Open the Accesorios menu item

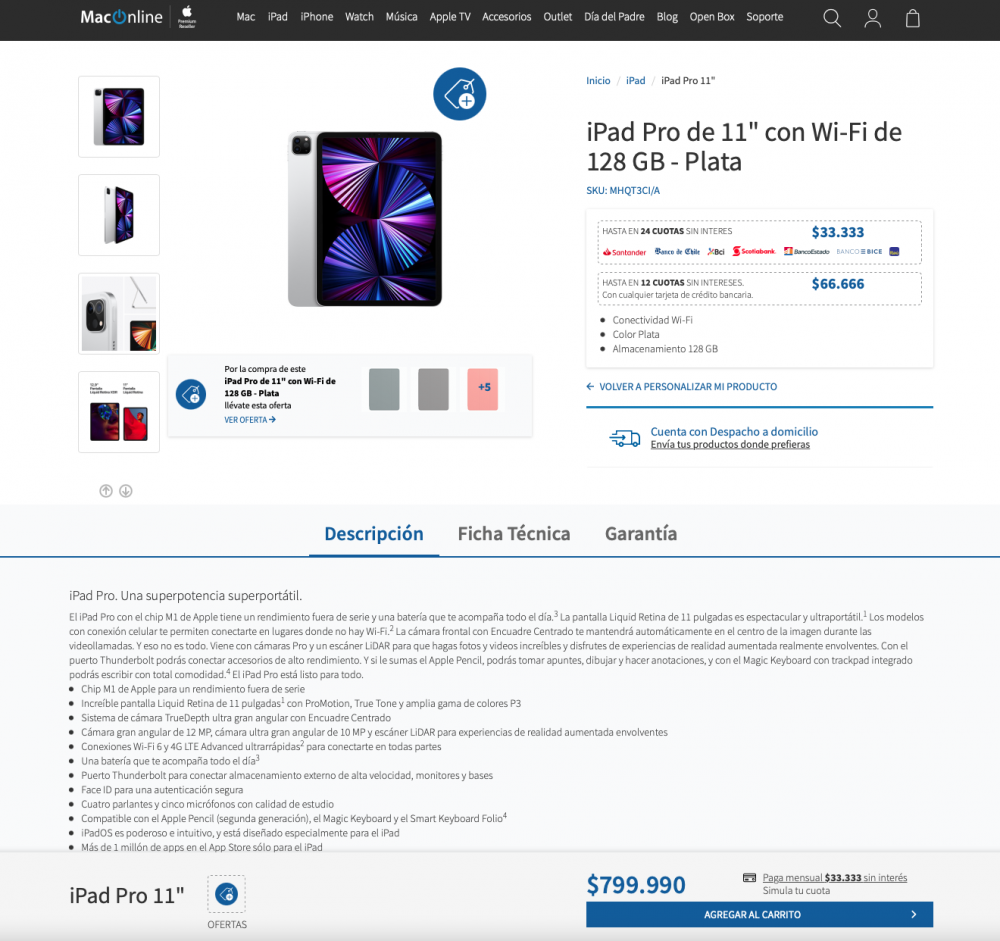(x=506, y=17)
